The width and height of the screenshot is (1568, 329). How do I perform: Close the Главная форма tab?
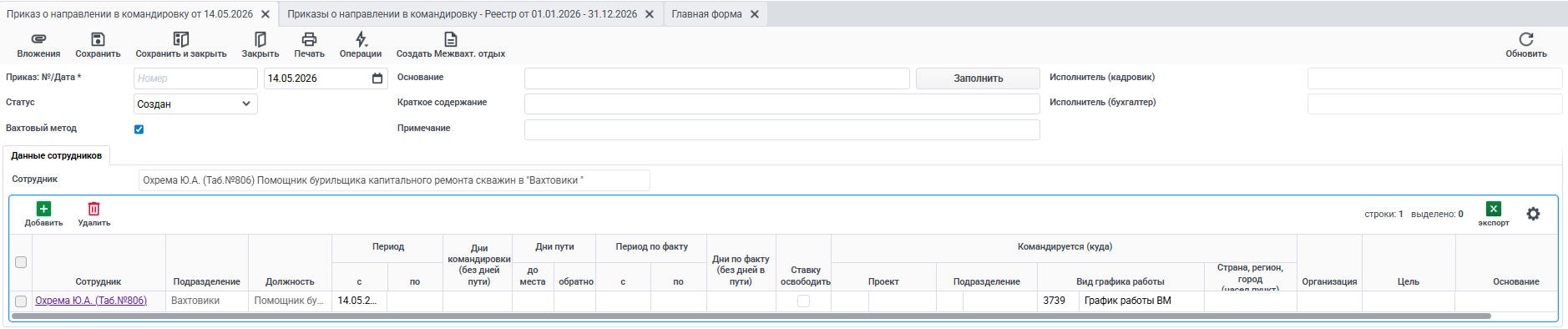(755, 14)
